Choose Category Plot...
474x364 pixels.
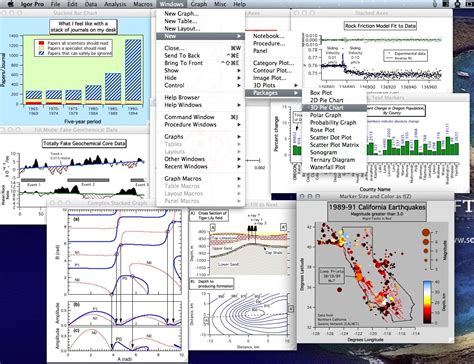273,63
